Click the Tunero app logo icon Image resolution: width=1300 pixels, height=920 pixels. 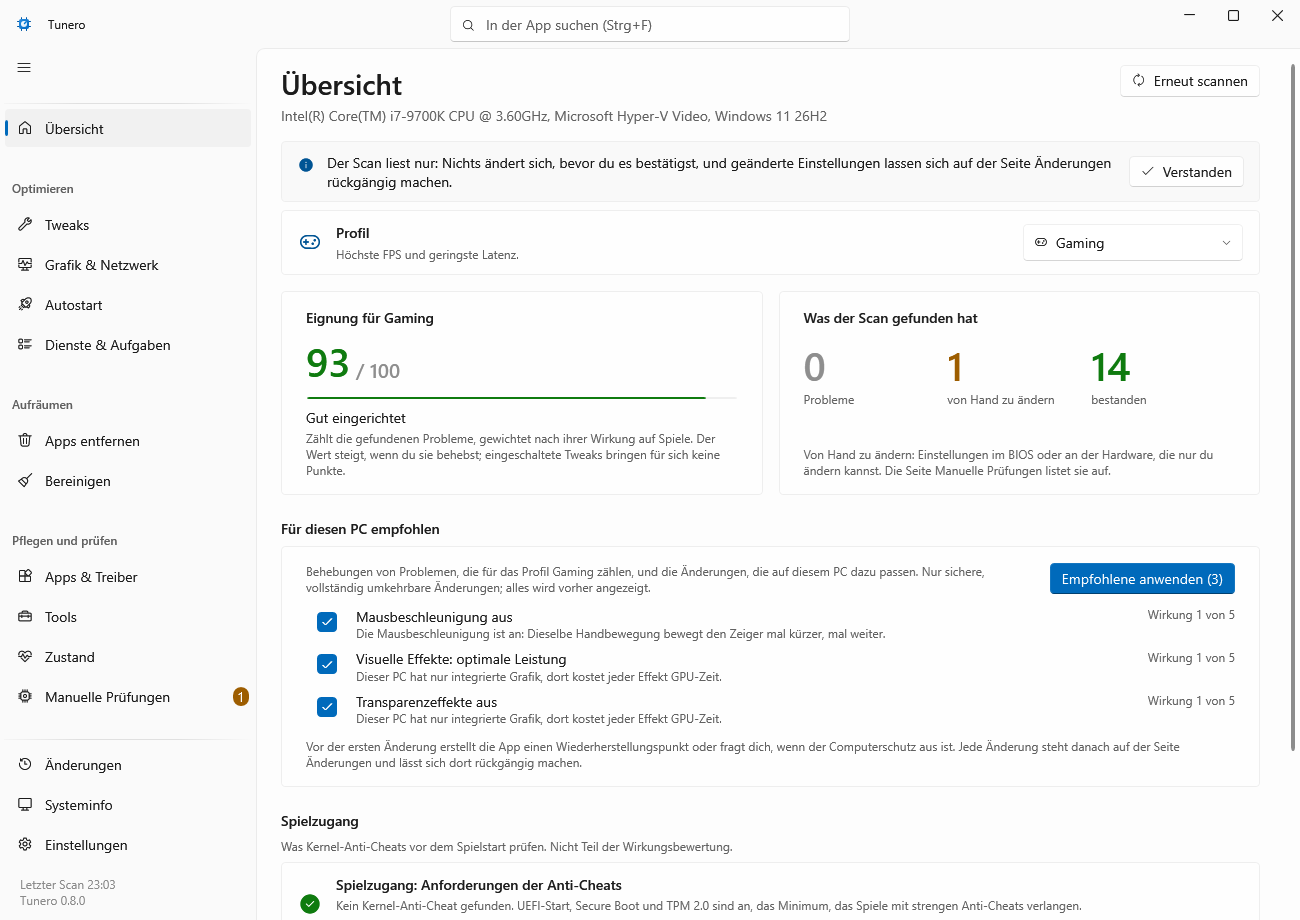[24, 24]
